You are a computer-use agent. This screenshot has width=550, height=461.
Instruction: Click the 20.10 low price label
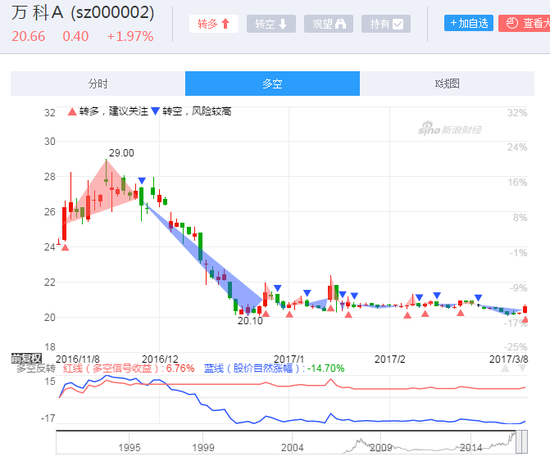pos(250,321)
